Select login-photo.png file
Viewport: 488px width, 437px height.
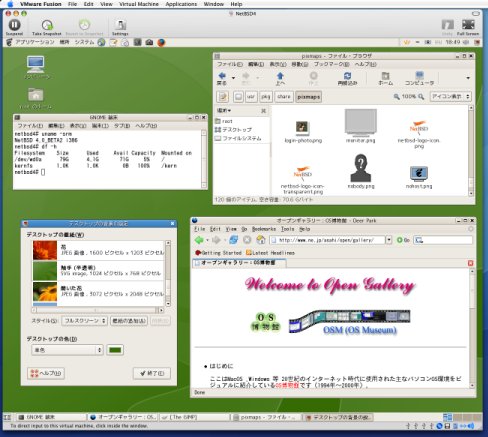coord(303,132)
